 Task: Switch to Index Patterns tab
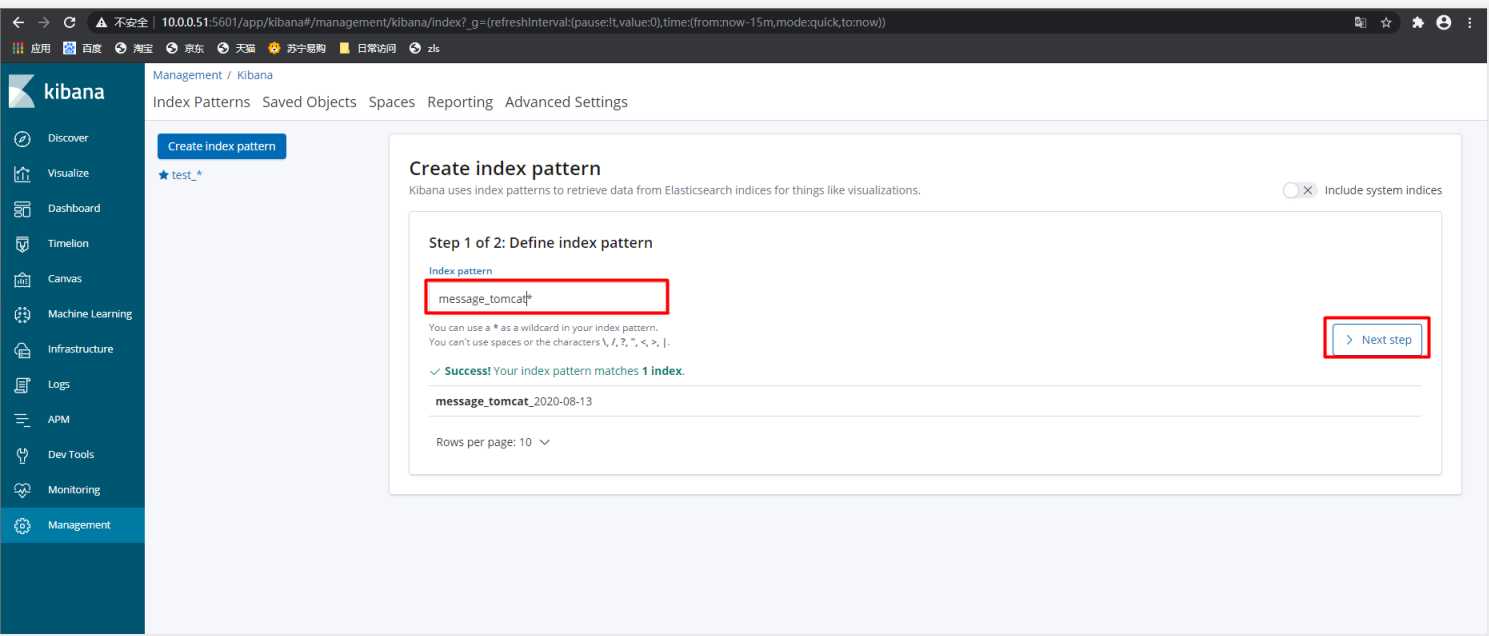point(202,102)
